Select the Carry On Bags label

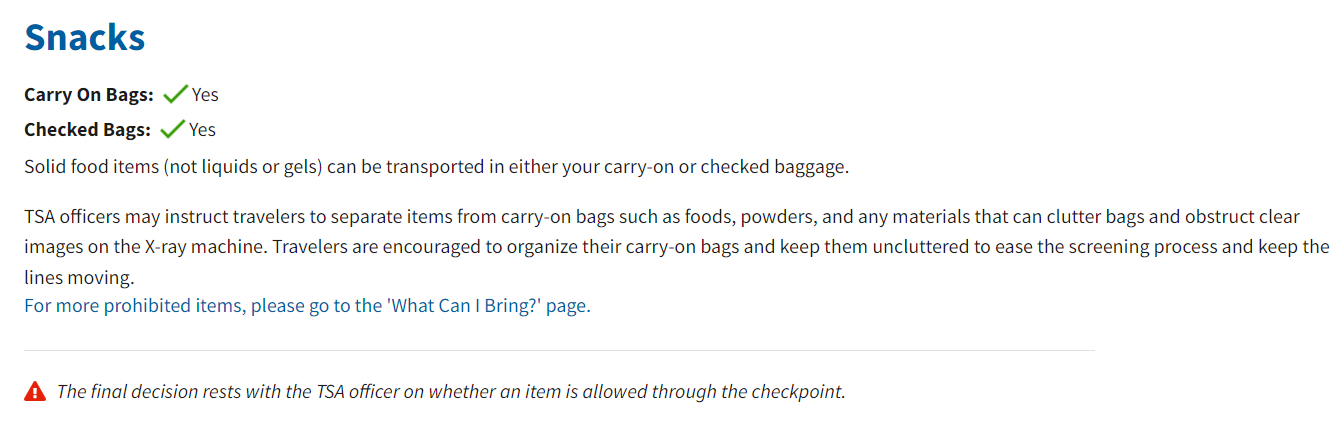[89, 95]
